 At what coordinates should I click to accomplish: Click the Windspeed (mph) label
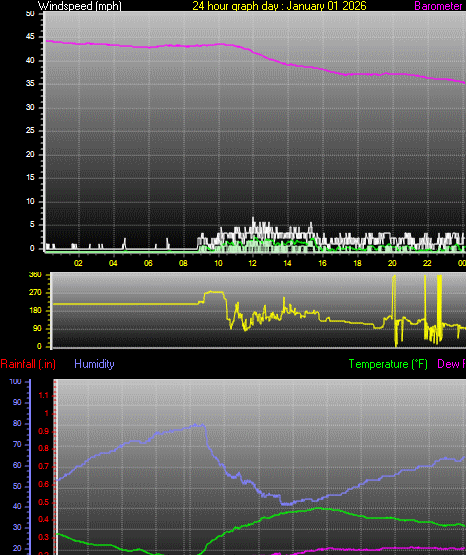80,6
